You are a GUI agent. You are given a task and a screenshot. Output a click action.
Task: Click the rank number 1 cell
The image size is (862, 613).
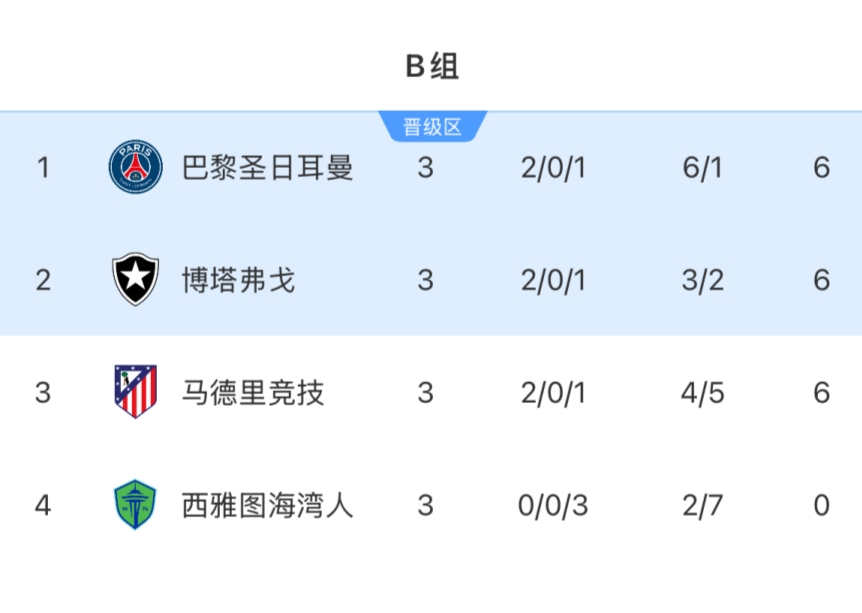pos(42,167)
